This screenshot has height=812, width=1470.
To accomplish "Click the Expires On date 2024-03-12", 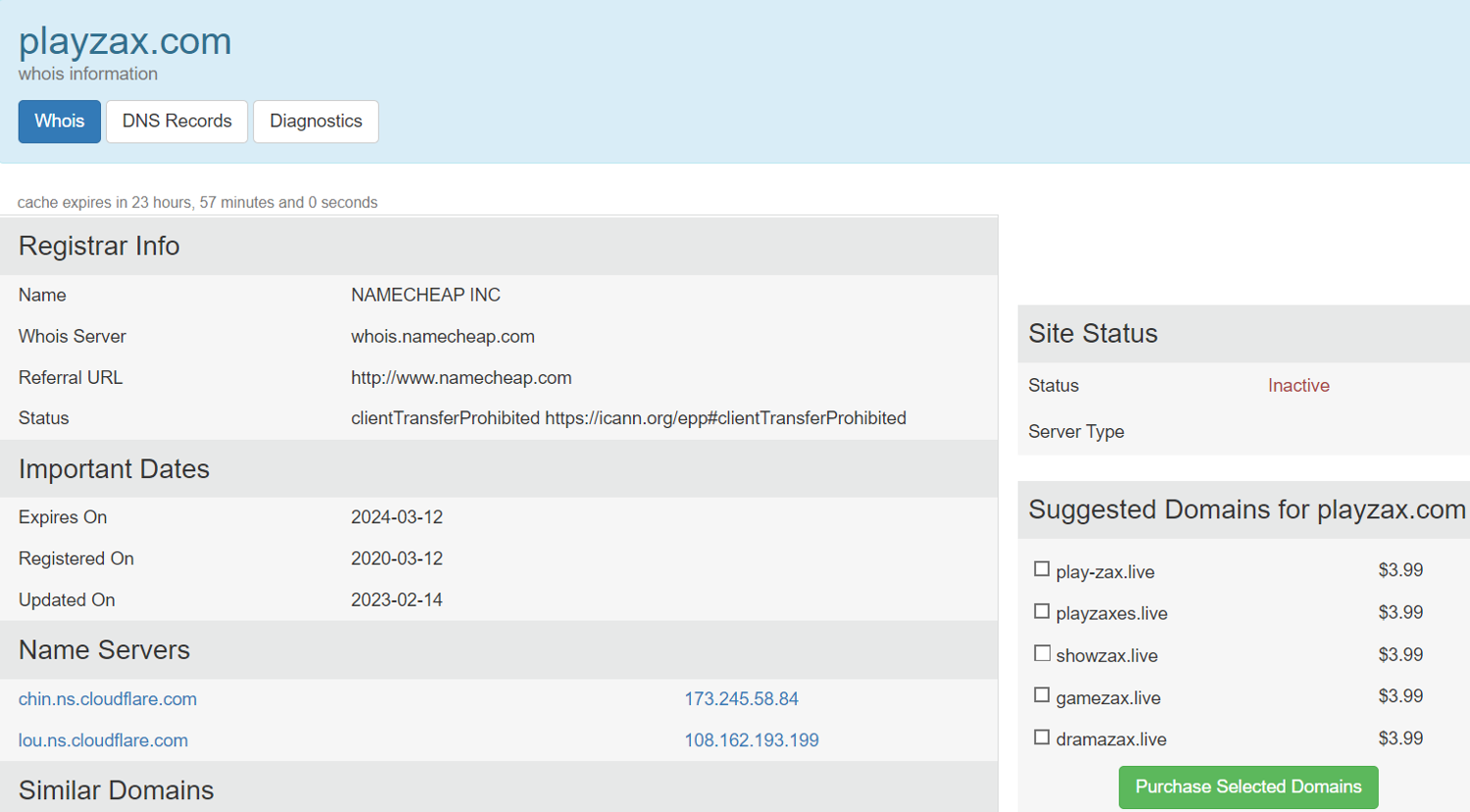I will [x=397, y=517].
